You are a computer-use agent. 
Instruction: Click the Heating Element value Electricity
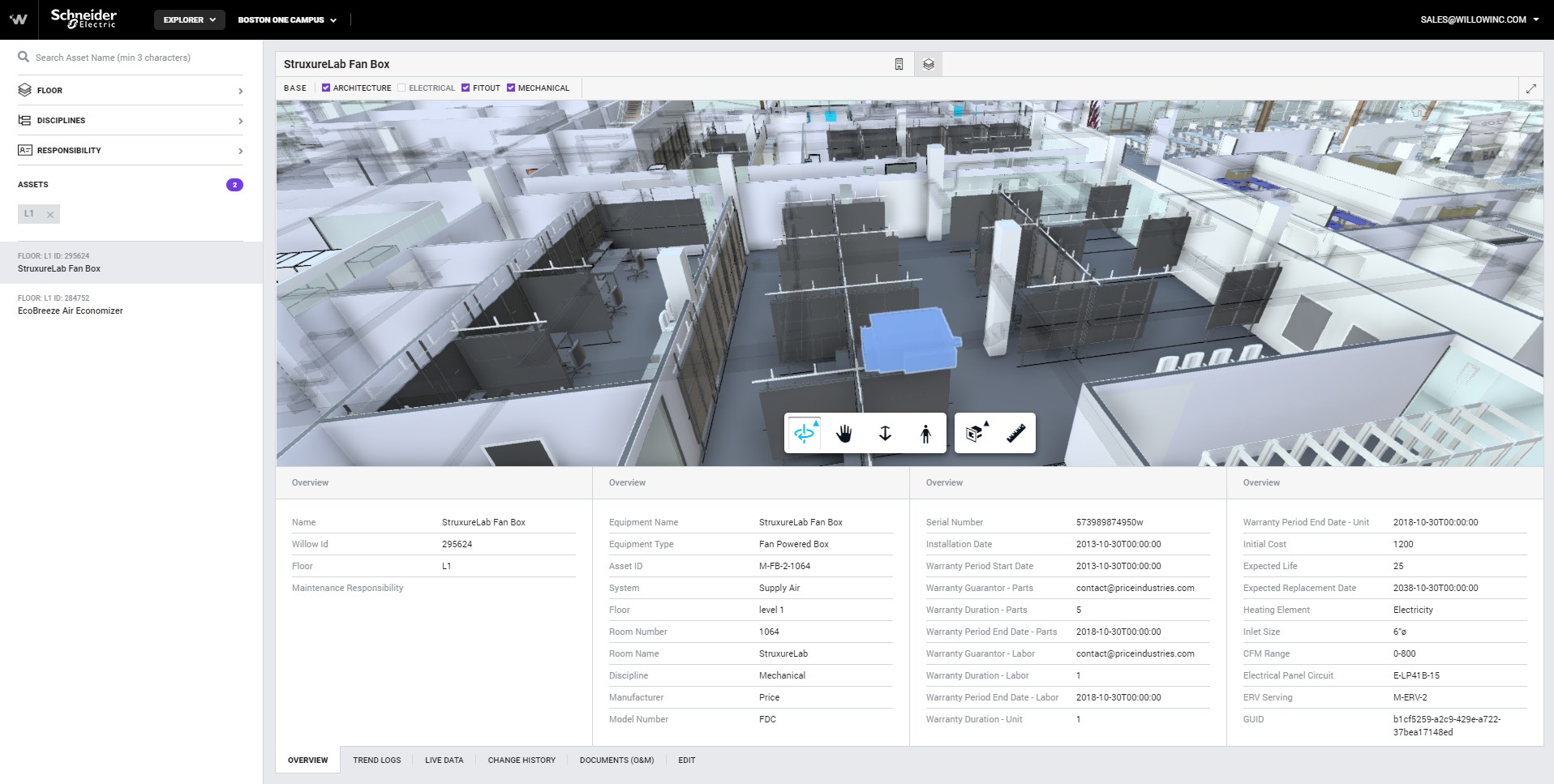pyautogui.click(x=1413, y=610)
